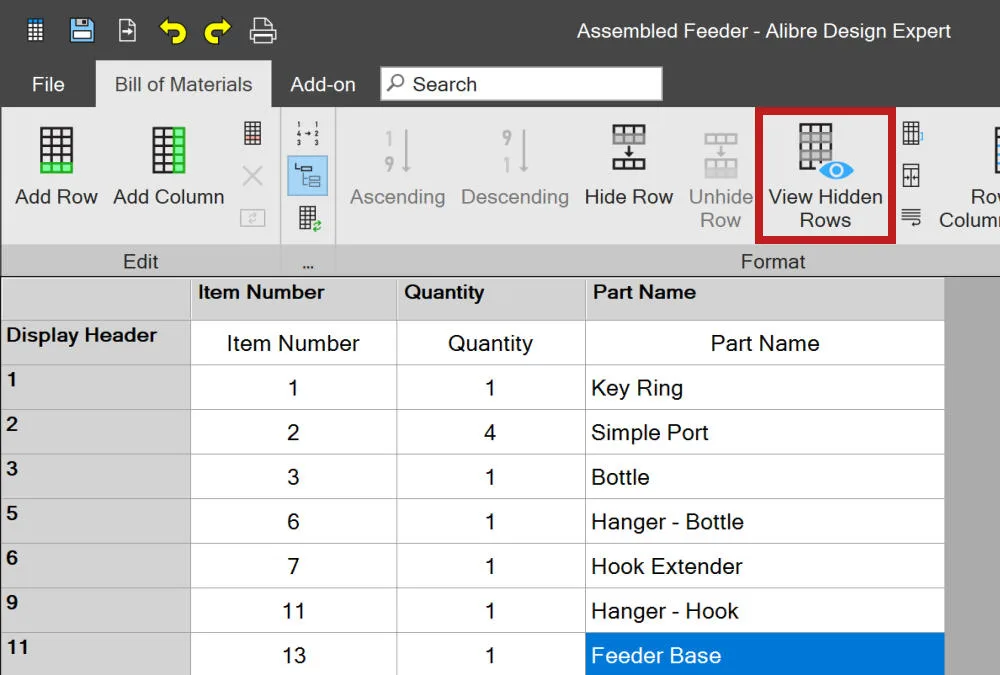Click the table refresh icon with green arrows
The width and height of the screenshot is (1000, 675).
tap(309, 218)
